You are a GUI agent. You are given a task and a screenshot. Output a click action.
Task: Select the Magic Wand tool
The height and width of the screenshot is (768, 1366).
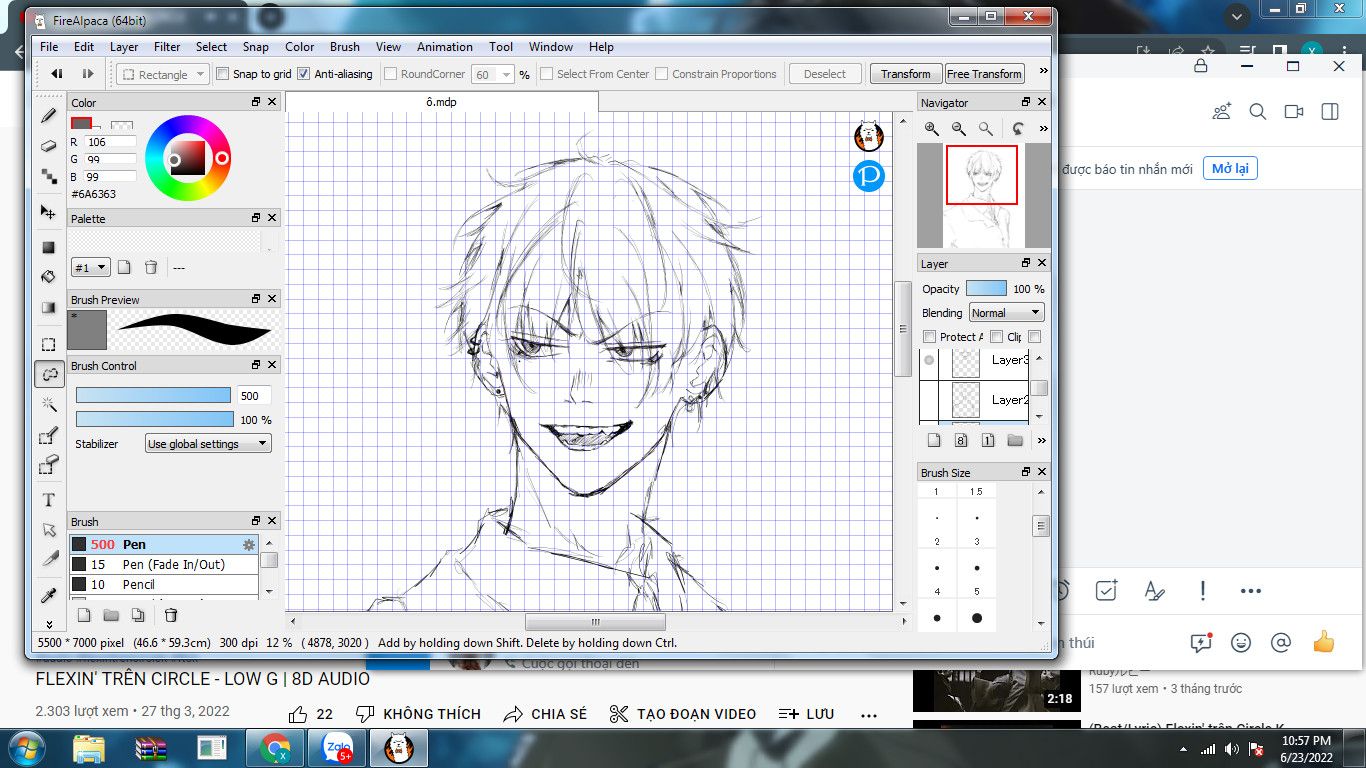[48, 404]
